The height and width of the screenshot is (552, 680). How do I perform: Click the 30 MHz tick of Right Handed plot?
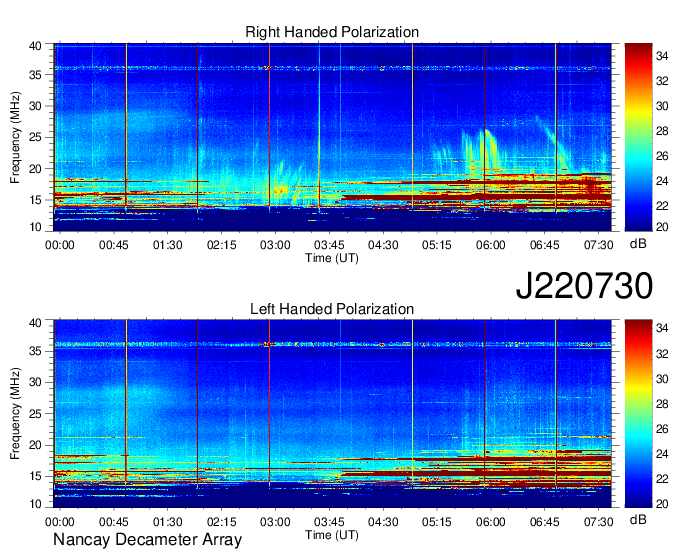tap(36, 106)
